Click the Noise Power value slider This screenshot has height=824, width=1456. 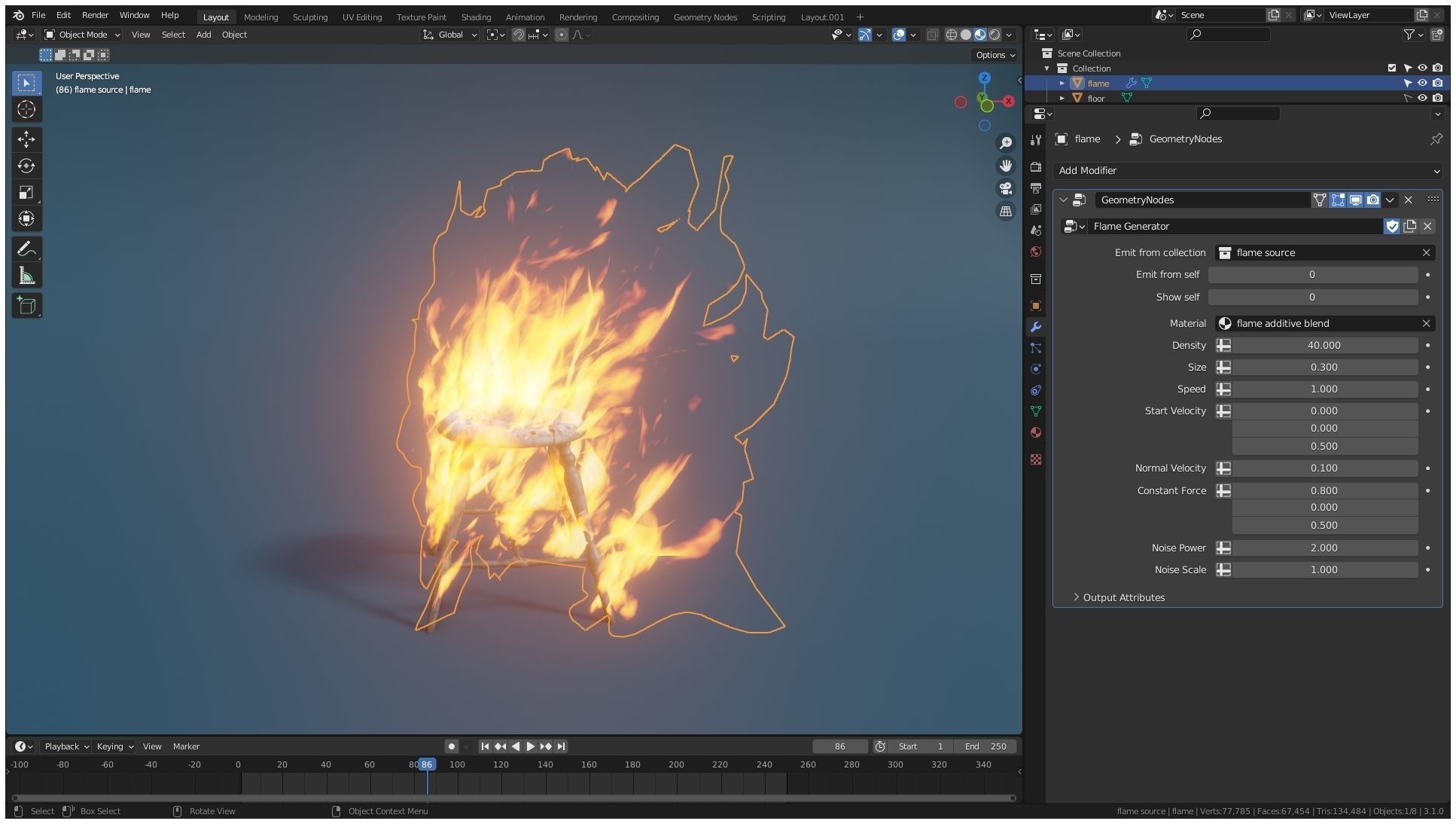tap(1324, 548)
